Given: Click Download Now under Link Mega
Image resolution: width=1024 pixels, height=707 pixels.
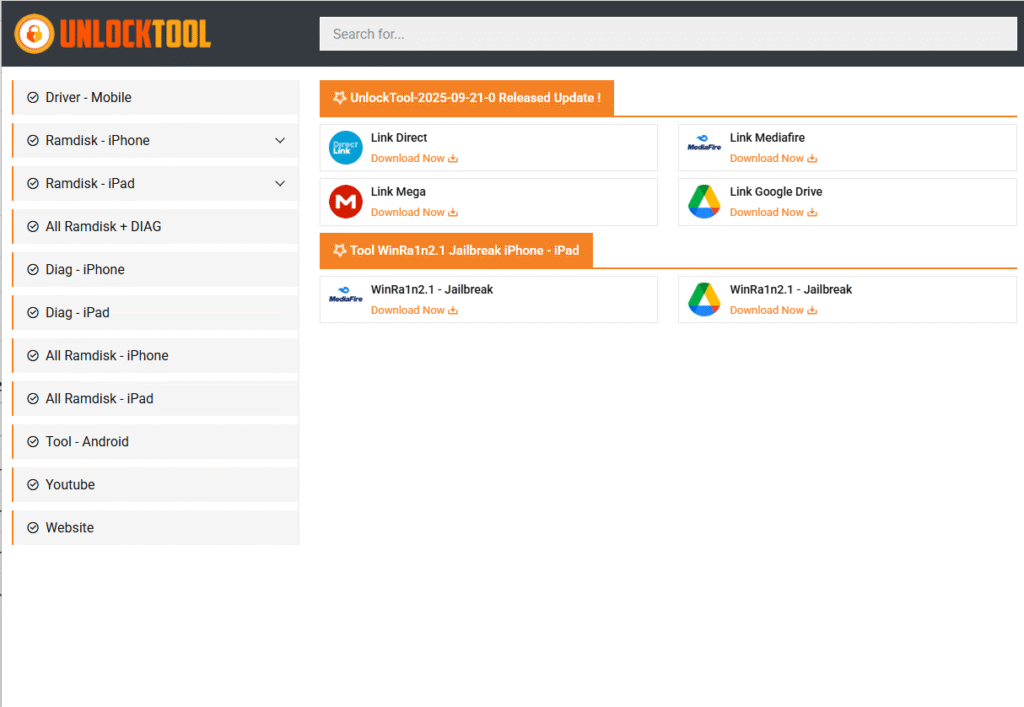Looking at the screenshot, I should point(413,212).
